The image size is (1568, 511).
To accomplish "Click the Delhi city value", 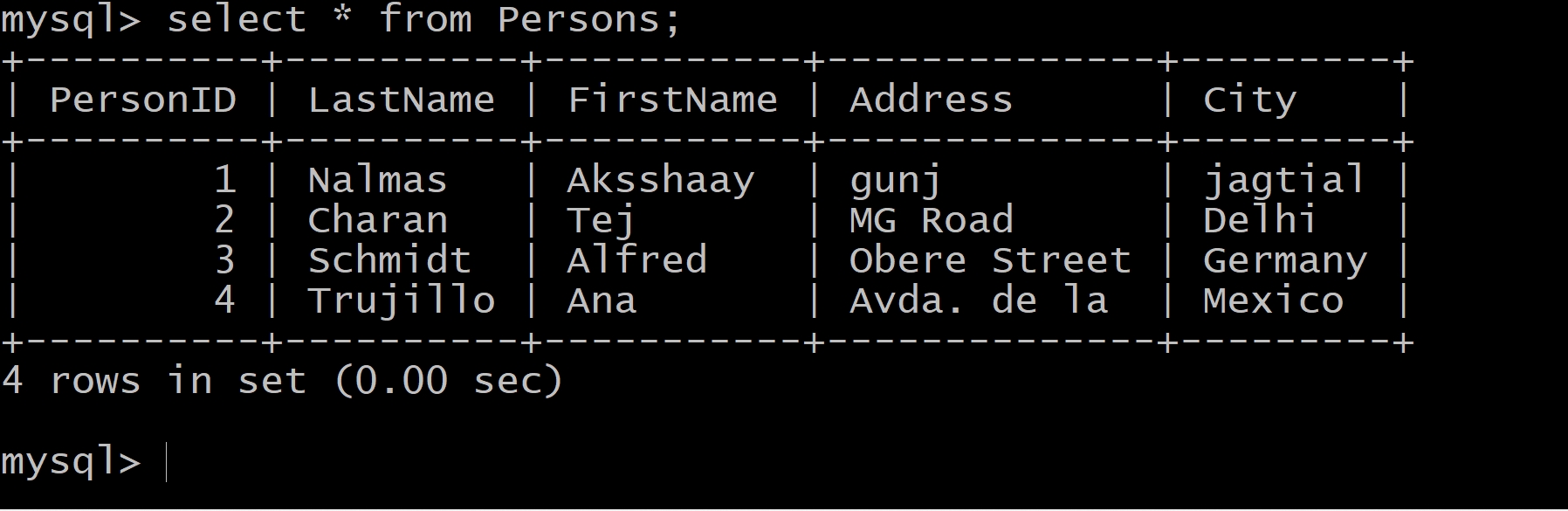I will tap(1260, 220).
